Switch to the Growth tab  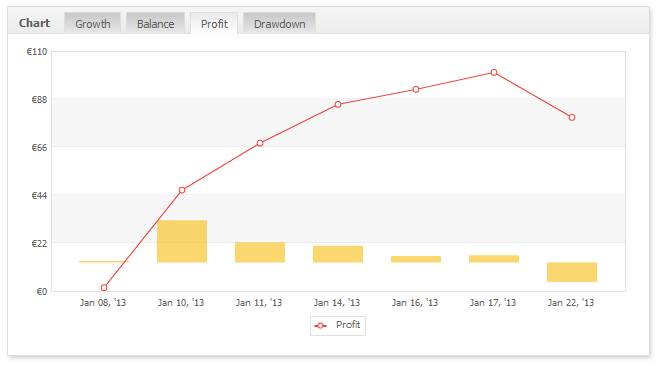pyautogui.click(x=93, y=23)
